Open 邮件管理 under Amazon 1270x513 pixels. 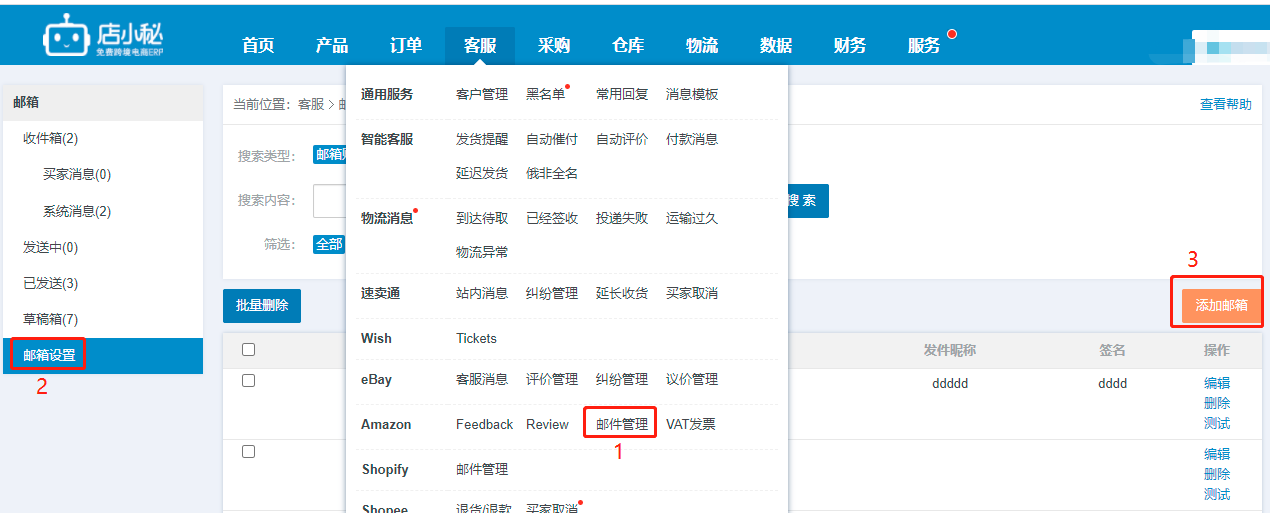click(622, 424)
